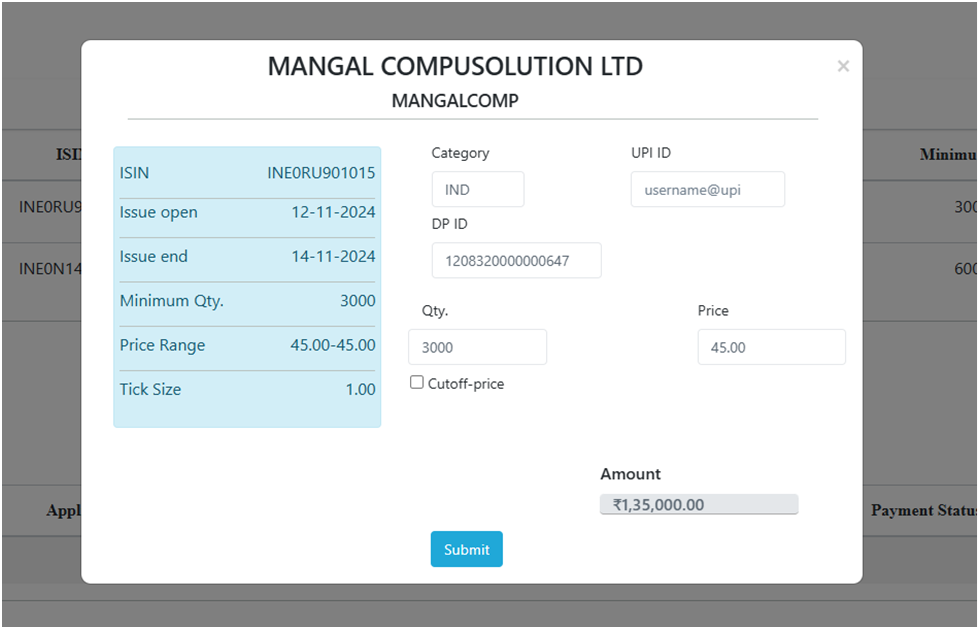The image size is (979, 627).
Task: Close the Mangal Compusolution dialog
Action: pyautogui.click(x=843, y=66)
